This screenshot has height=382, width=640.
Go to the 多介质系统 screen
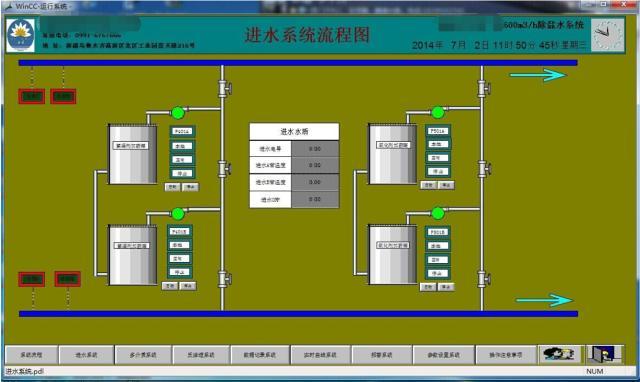coord(143,355)
